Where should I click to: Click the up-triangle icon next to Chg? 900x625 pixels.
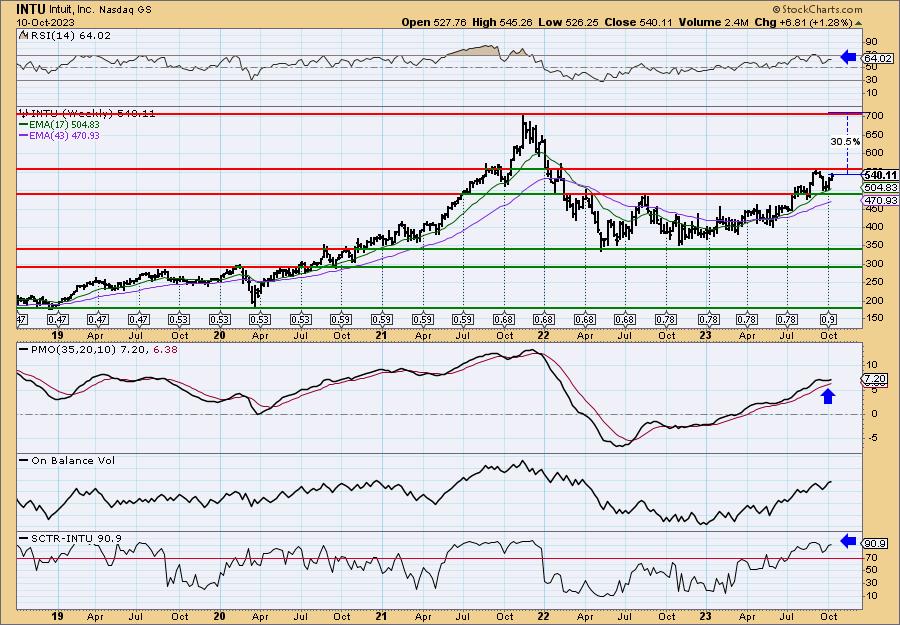click(859, 23)
